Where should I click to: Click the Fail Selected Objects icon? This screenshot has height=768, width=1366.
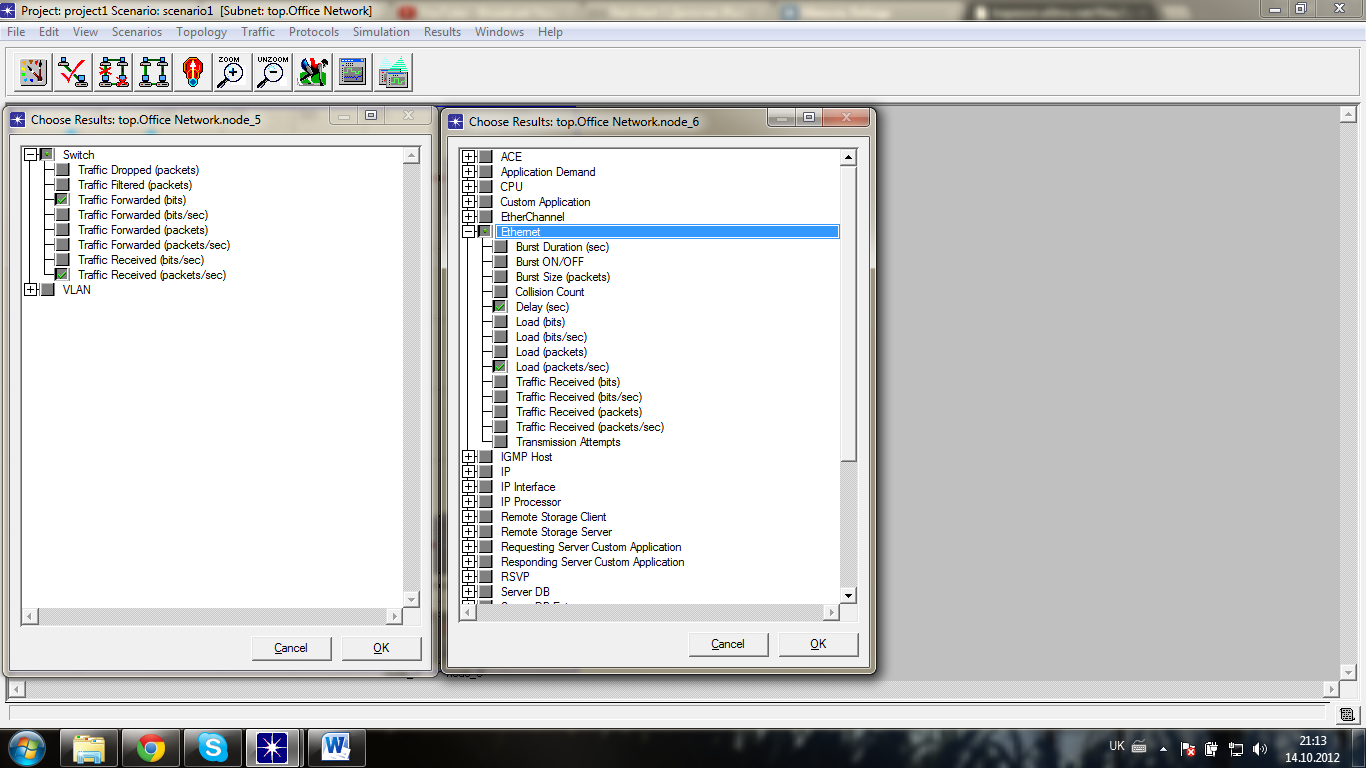coord(114,72)
